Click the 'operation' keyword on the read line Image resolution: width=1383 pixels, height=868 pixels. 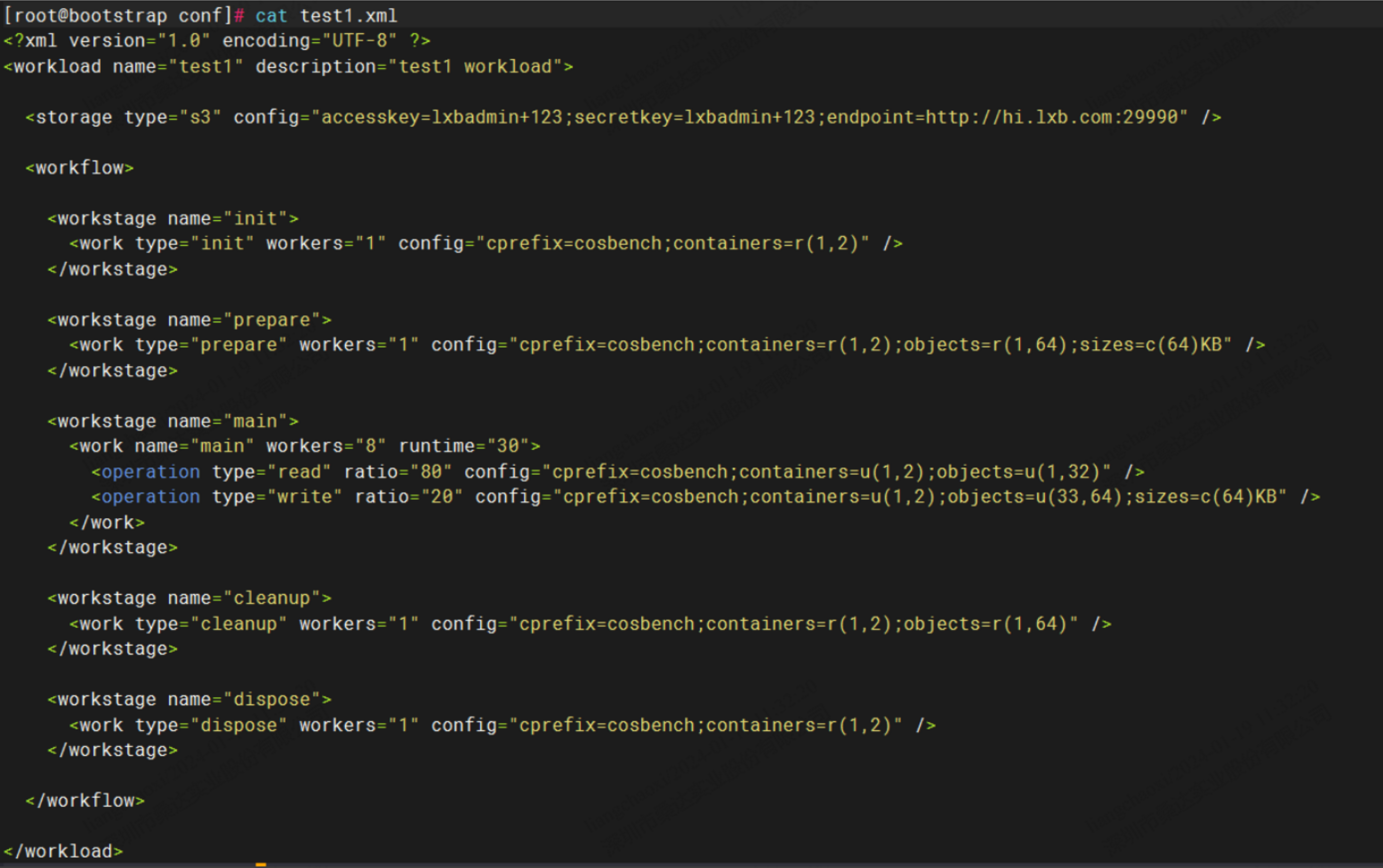[x=151, y=471]
